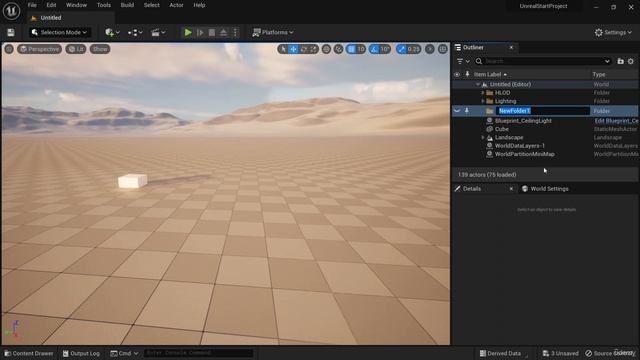Image resolution: width=640 pixels, height=360 pixels.
Task: Open the Settings dropdown
Action: (613, 32)
